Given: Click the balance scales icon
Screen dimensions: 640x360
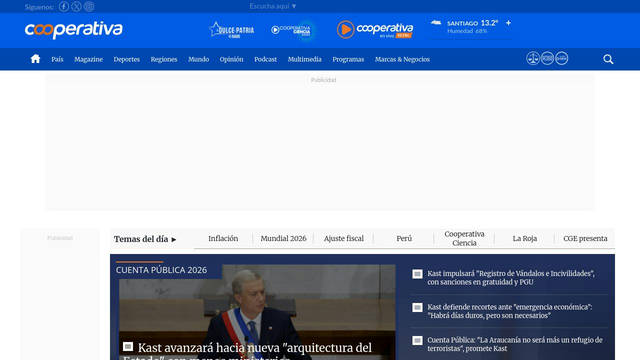Looking at the screenshot, I should (x=533, y=58).
